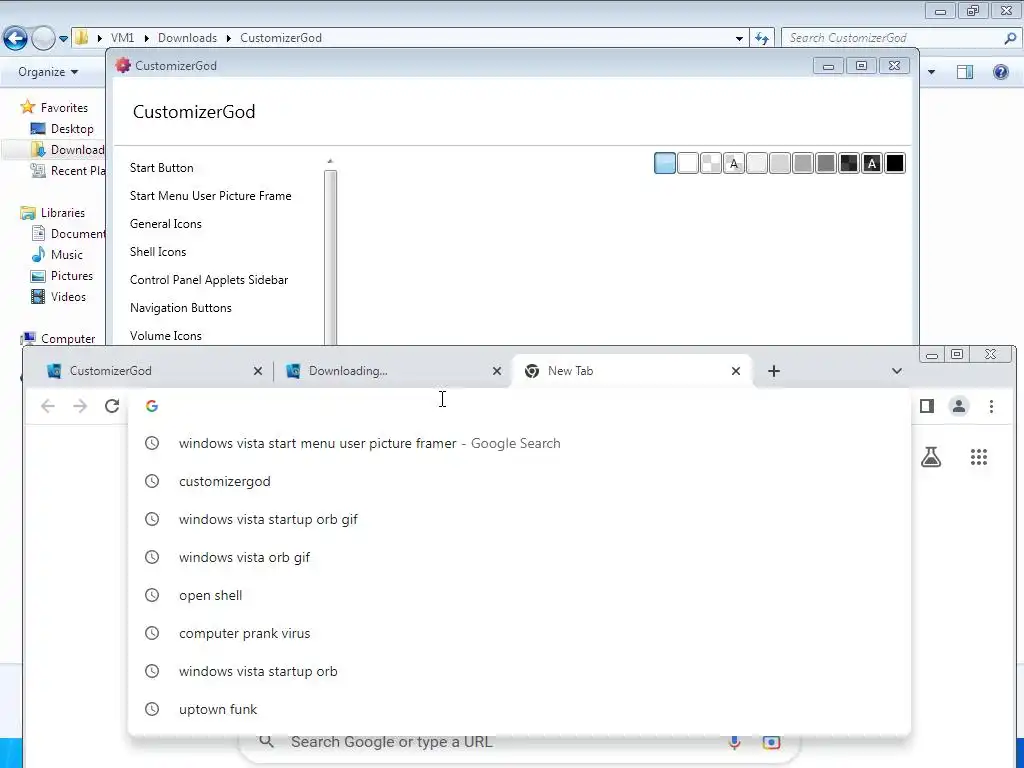Open Explorer help icon

[1000, 72]
